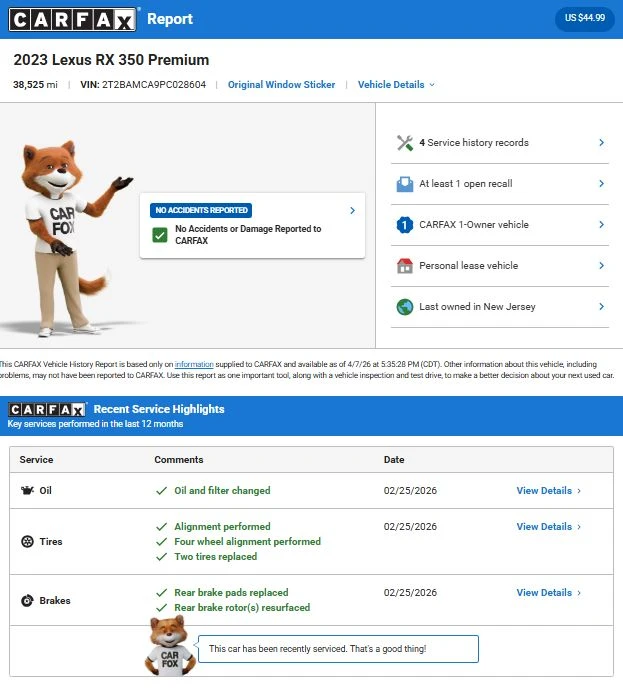Click the Recent Service Highlights heading
Image resolution: width=623 pixels, height=692 pixels.
[159, 410]
